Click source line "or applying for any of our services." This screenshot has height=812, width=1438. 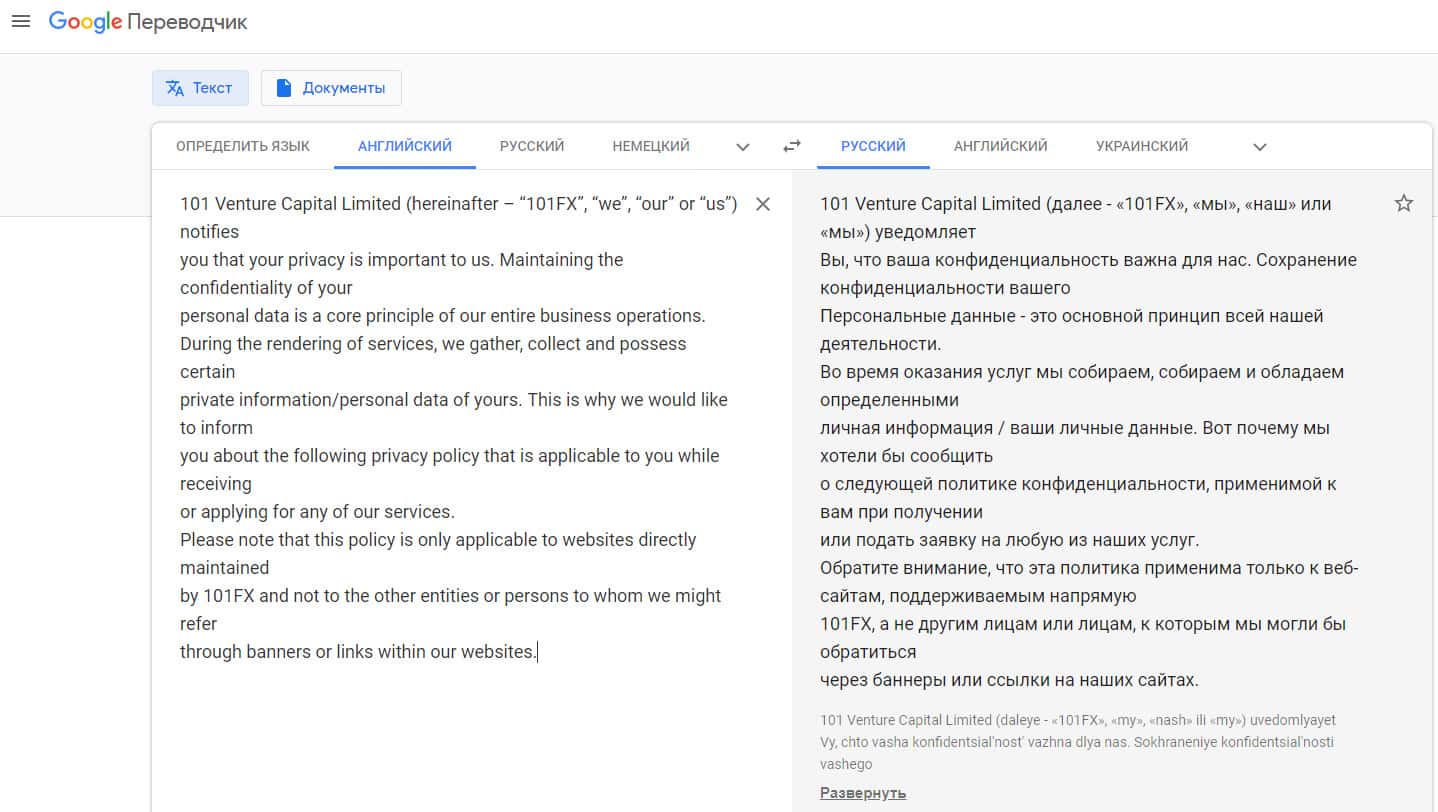click(x=317, y=512)
